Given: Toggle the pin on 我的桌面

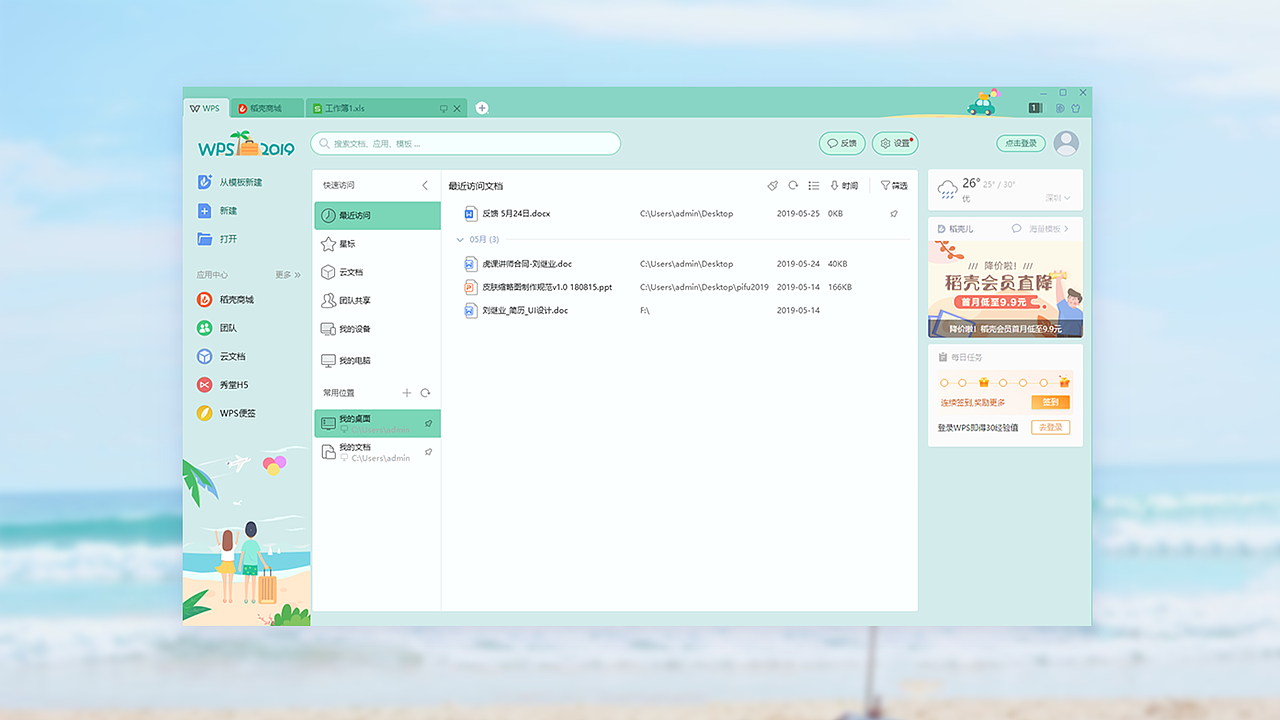Looking at the screenshot, I should pos(428,423).
